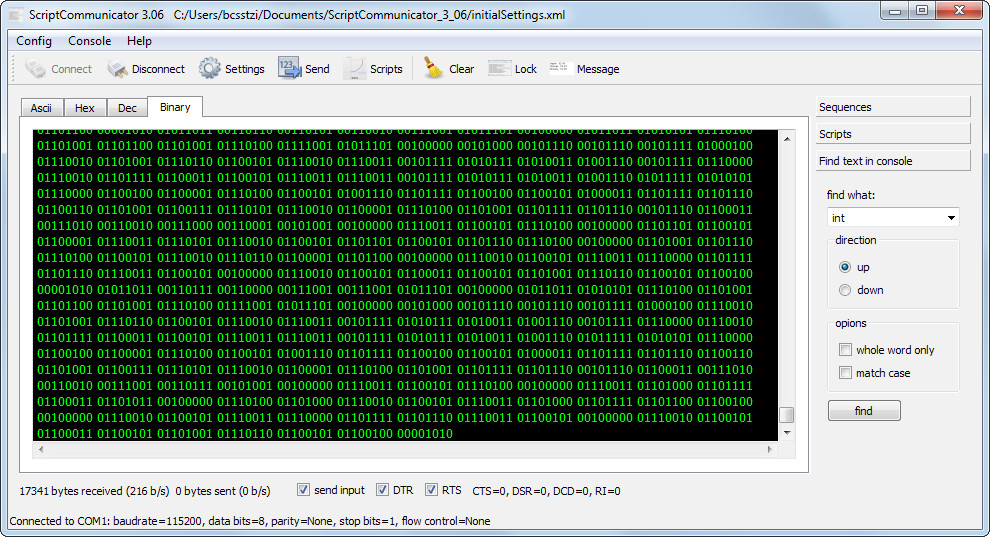The image size is (990, 537).
Task: Click the Message toolbar icon
Action: [560, 68]
